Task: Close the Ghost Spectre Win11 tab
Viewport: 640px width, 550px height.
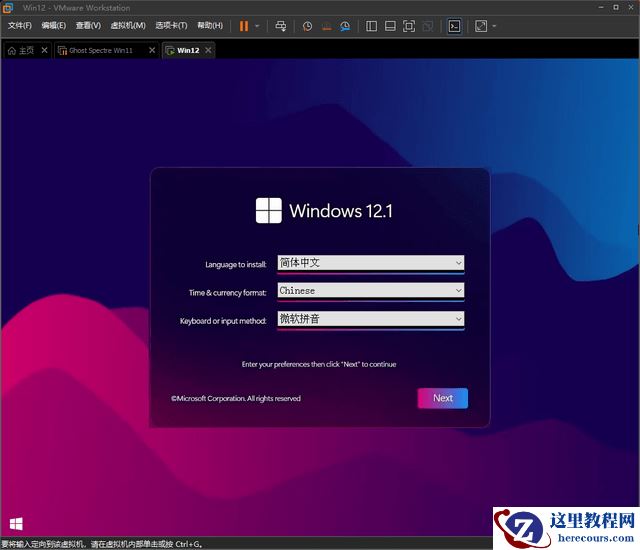Action: pos(152,50)
